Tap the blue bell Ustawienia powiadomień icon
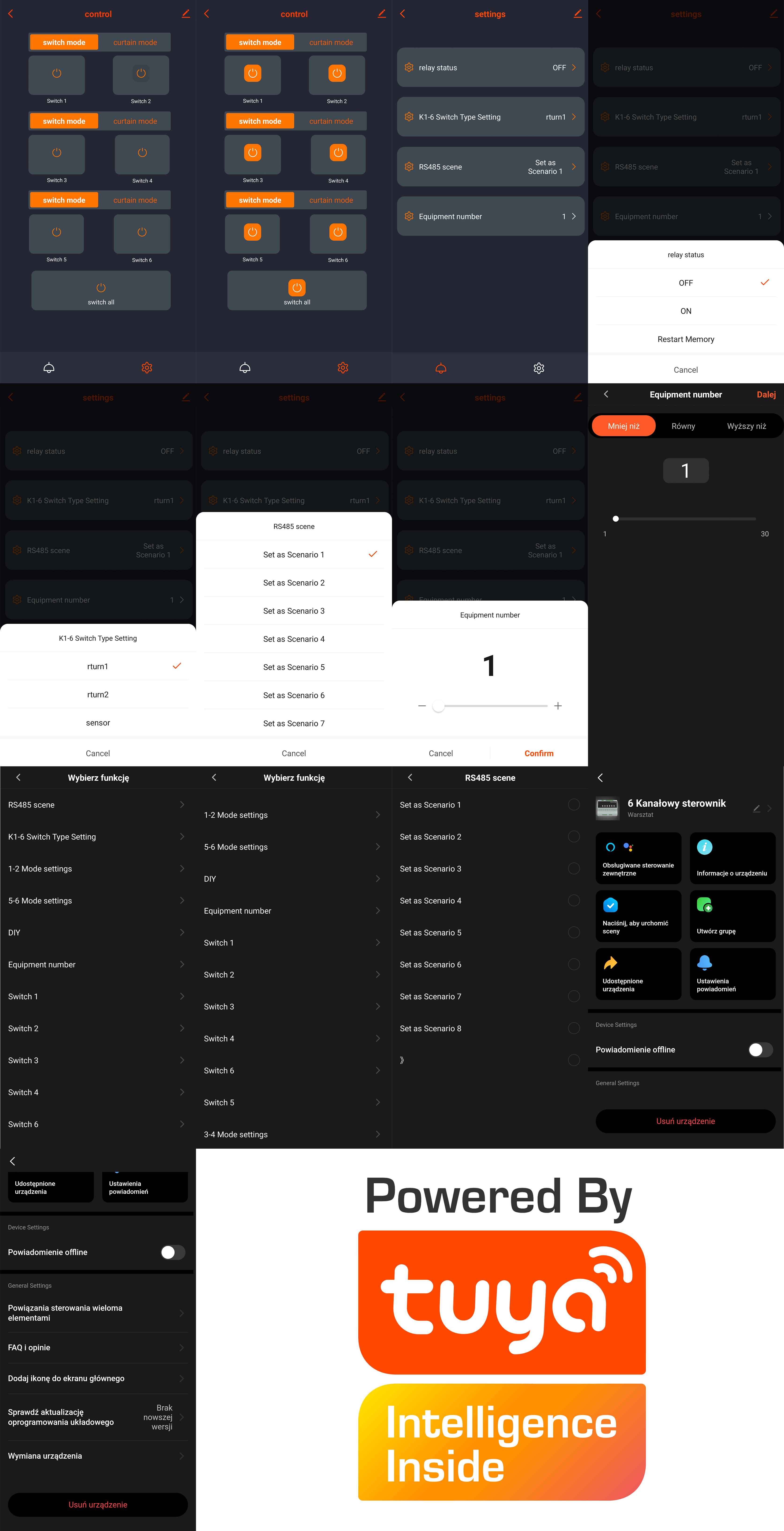The image size is (784, 1531). click(704, 963)
